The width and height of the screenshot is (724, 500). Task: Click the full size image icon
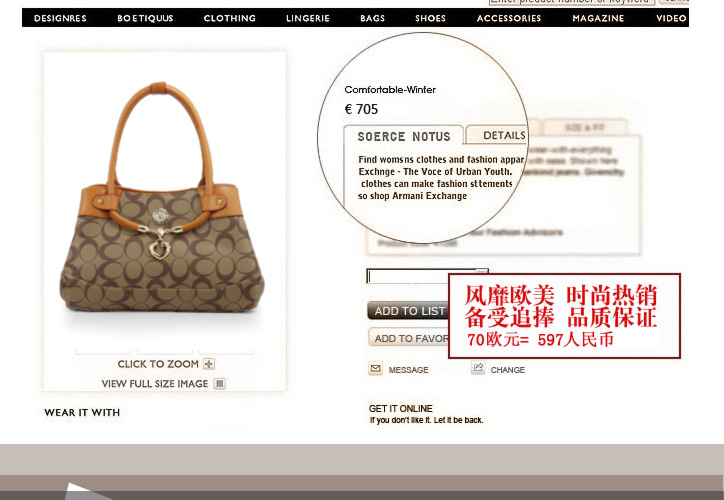pos(220,384)
